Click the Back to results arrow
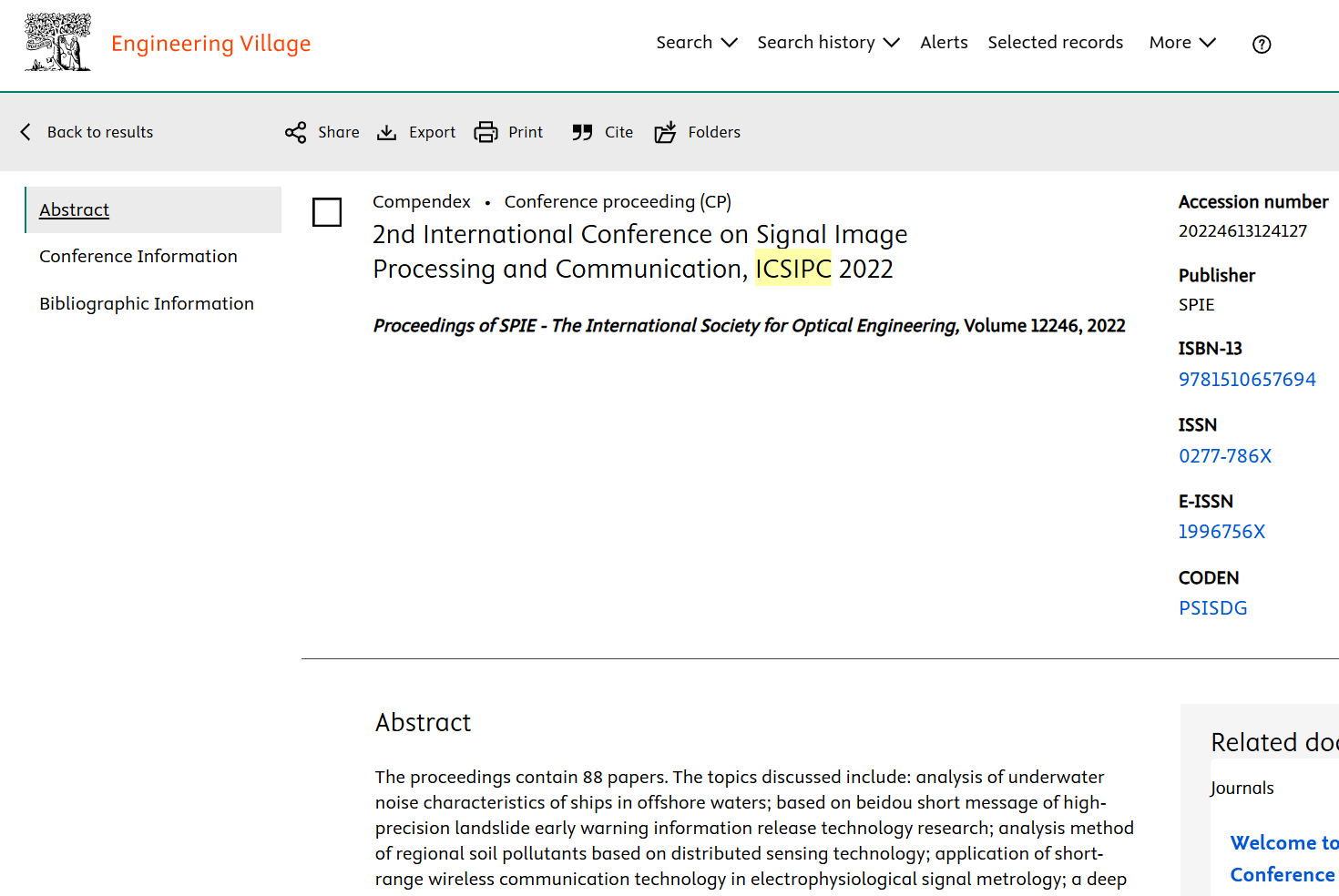The height and width of the screenshot is (896, 1339). point(26,132)
